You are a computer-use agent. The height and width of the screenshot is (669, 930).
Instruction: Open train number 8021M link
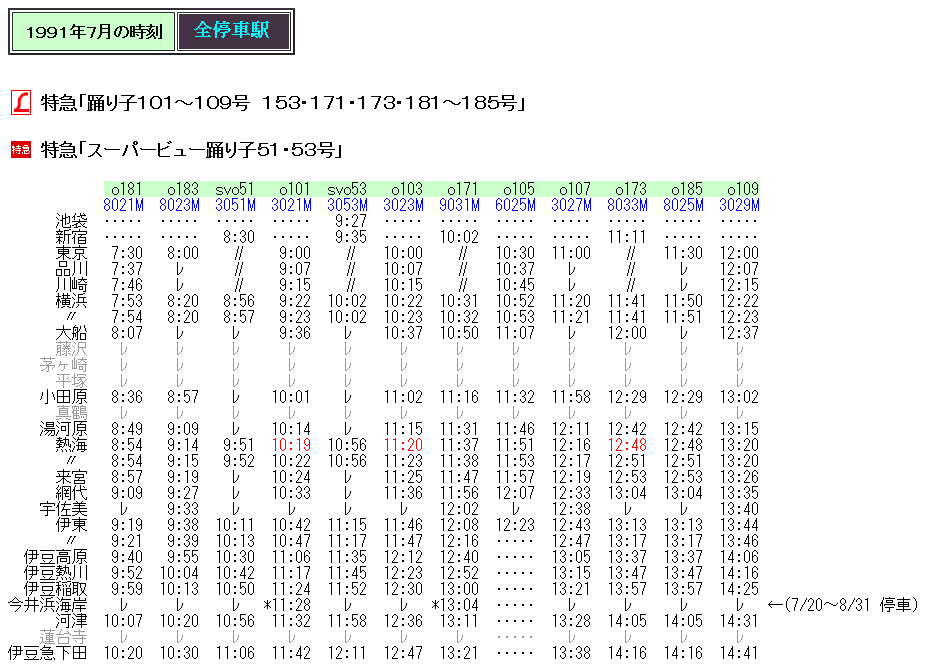tap(125, 205)
